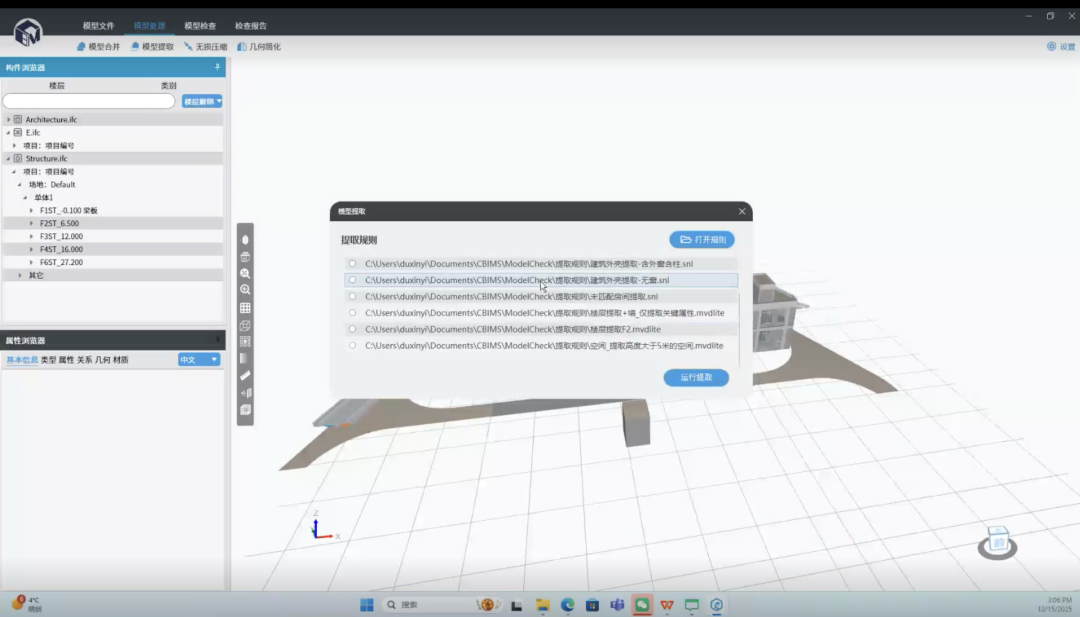Screen dimensions: 1080x617
Task: Open the 楼层解绑 dropdown
Action: pos(202,101)
